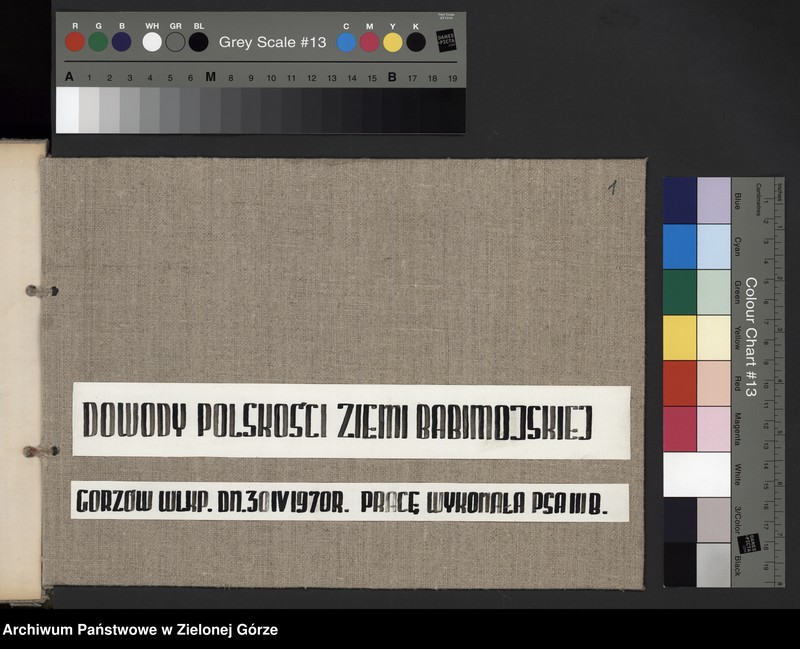This screenshot has height=649, width=800.
Task: Select the pale Green tint patch
Action: coord(714,292)
